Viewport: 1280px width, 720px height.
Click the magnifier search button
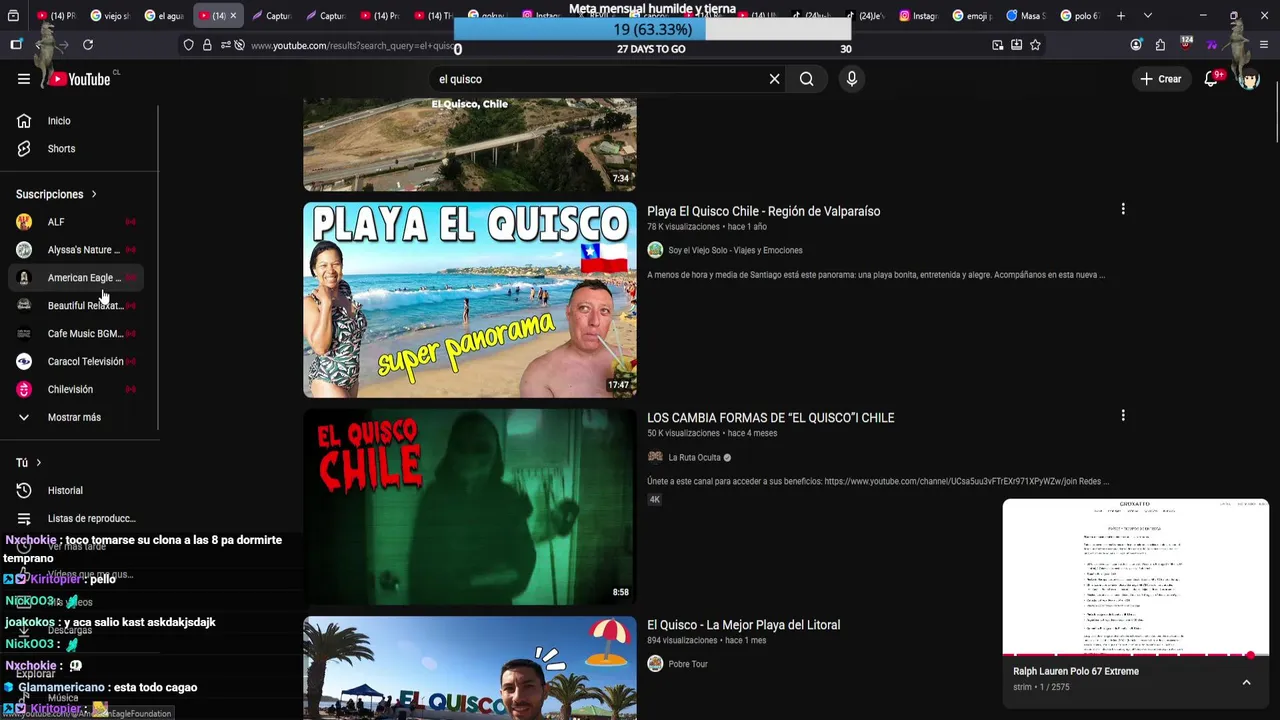tap(807, 79)
